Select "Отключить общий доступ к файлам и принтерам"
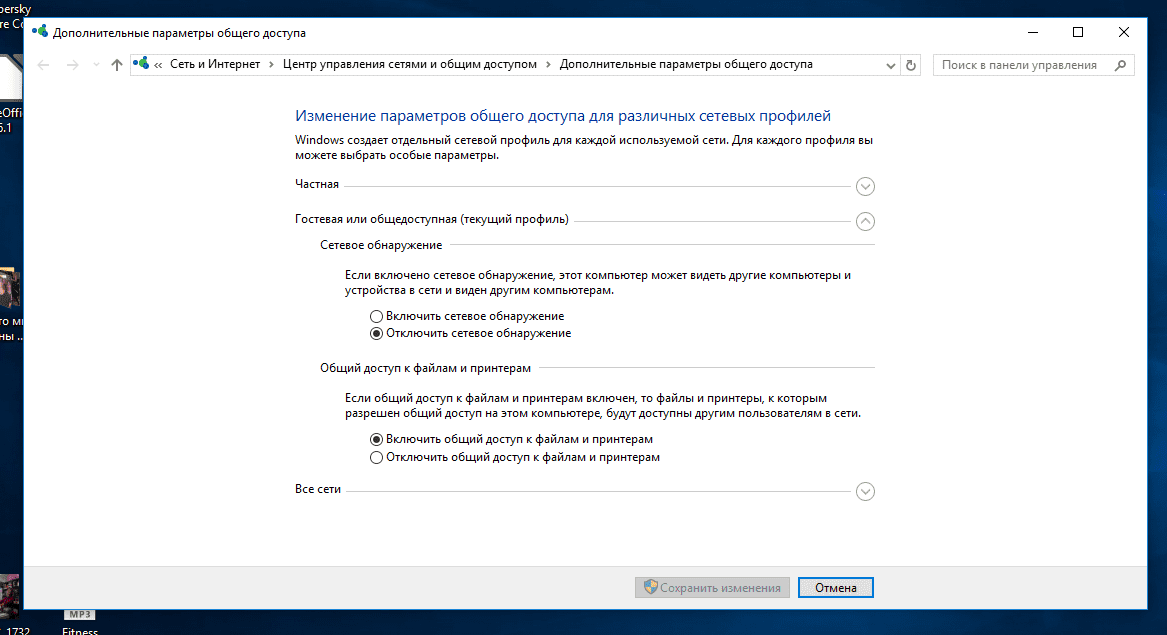 point(376,456)
